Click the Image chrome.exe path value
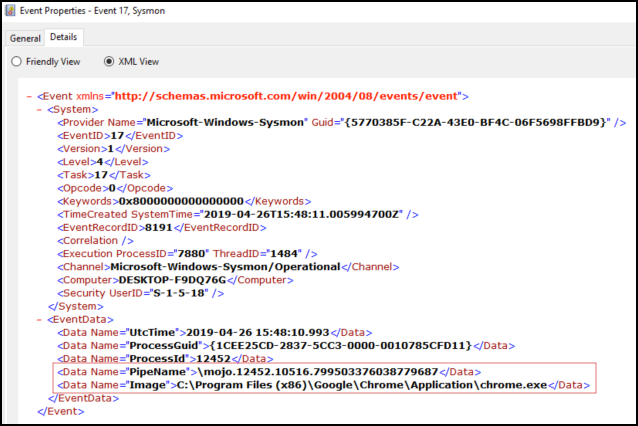The height and width of the screenshot is (426, 638). (x=362, y=385)
